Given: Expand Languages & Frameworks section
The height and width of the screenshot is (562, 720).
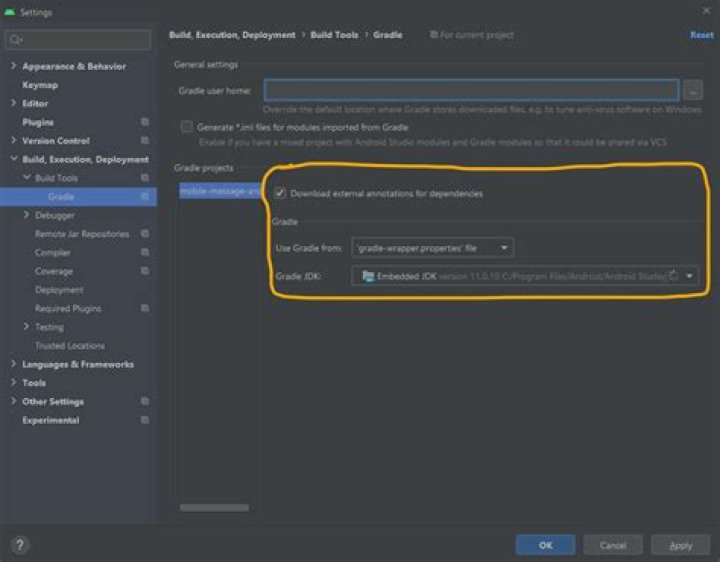Looking at the screenshot, I should [13, 364].
